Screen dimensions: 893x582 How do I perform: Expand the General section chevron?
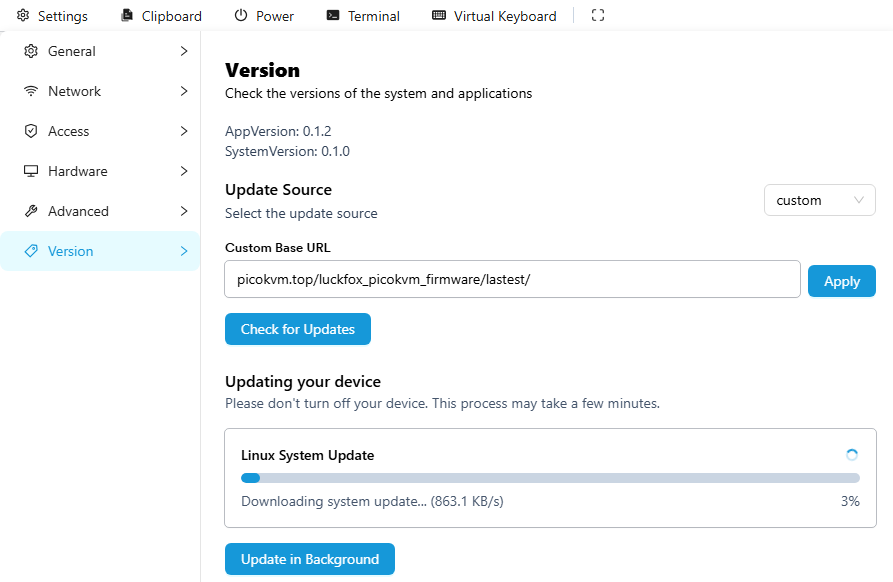coord(184,51)
